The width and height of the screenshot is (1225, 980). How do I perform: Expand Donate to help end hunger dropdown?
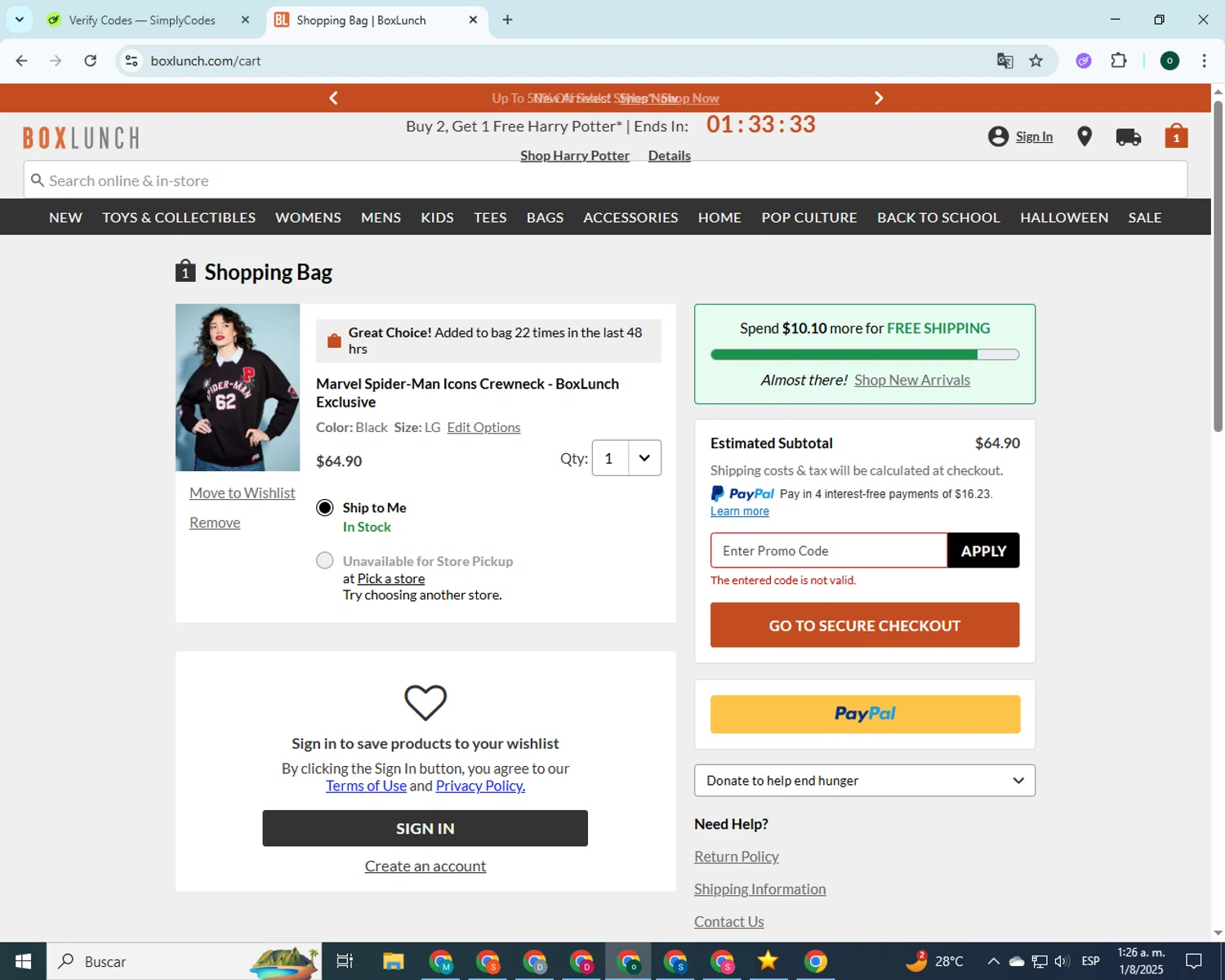pyautogui.click(x=865, y=781)
